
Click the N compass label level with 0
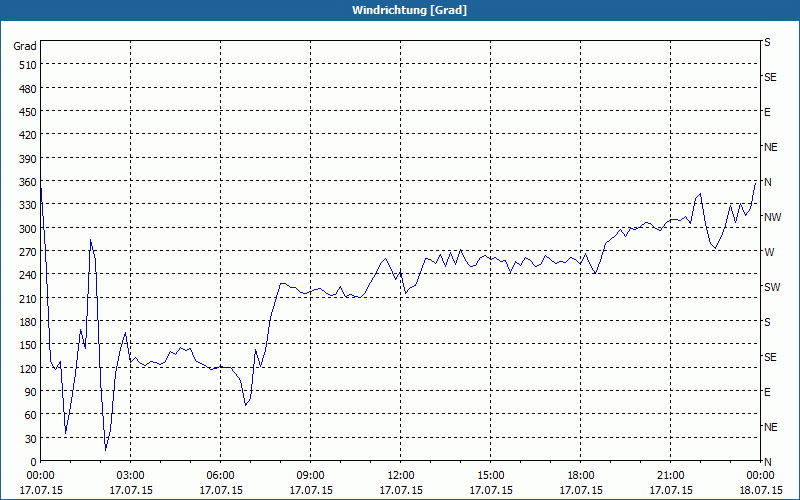click(x=767, y=462)
